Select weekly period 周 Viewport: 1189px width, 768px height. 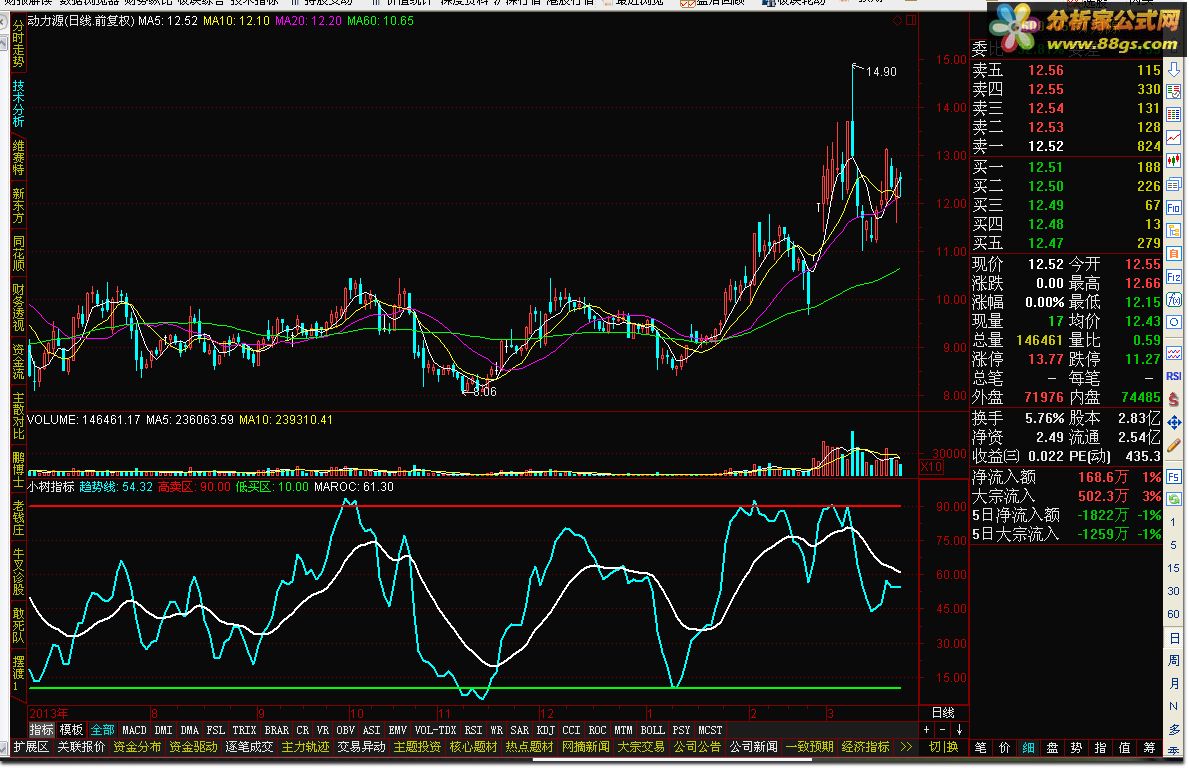pos(1174,661)
